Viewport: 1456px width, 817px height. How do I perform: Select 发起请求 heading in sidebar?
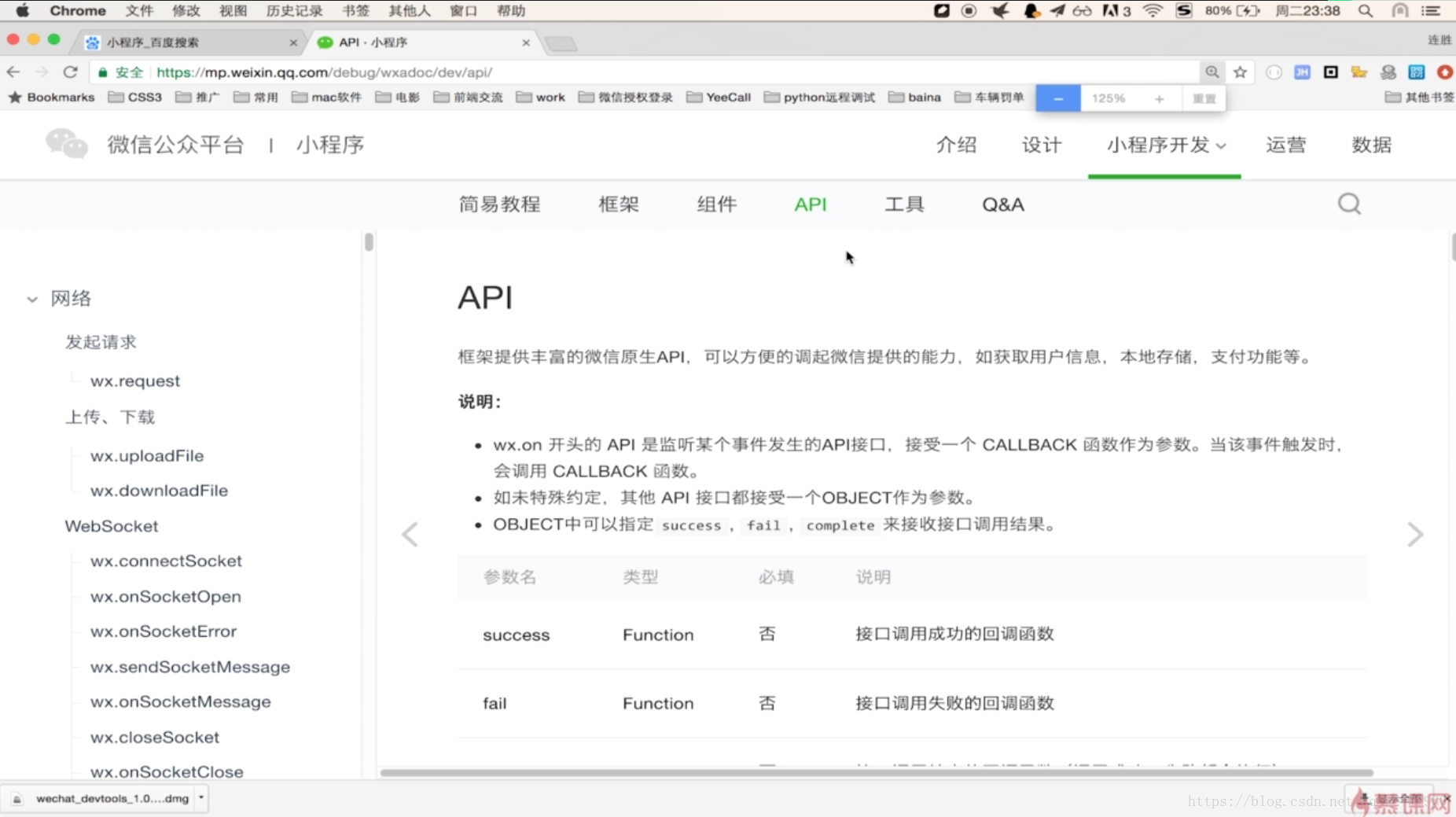[101, 342]
